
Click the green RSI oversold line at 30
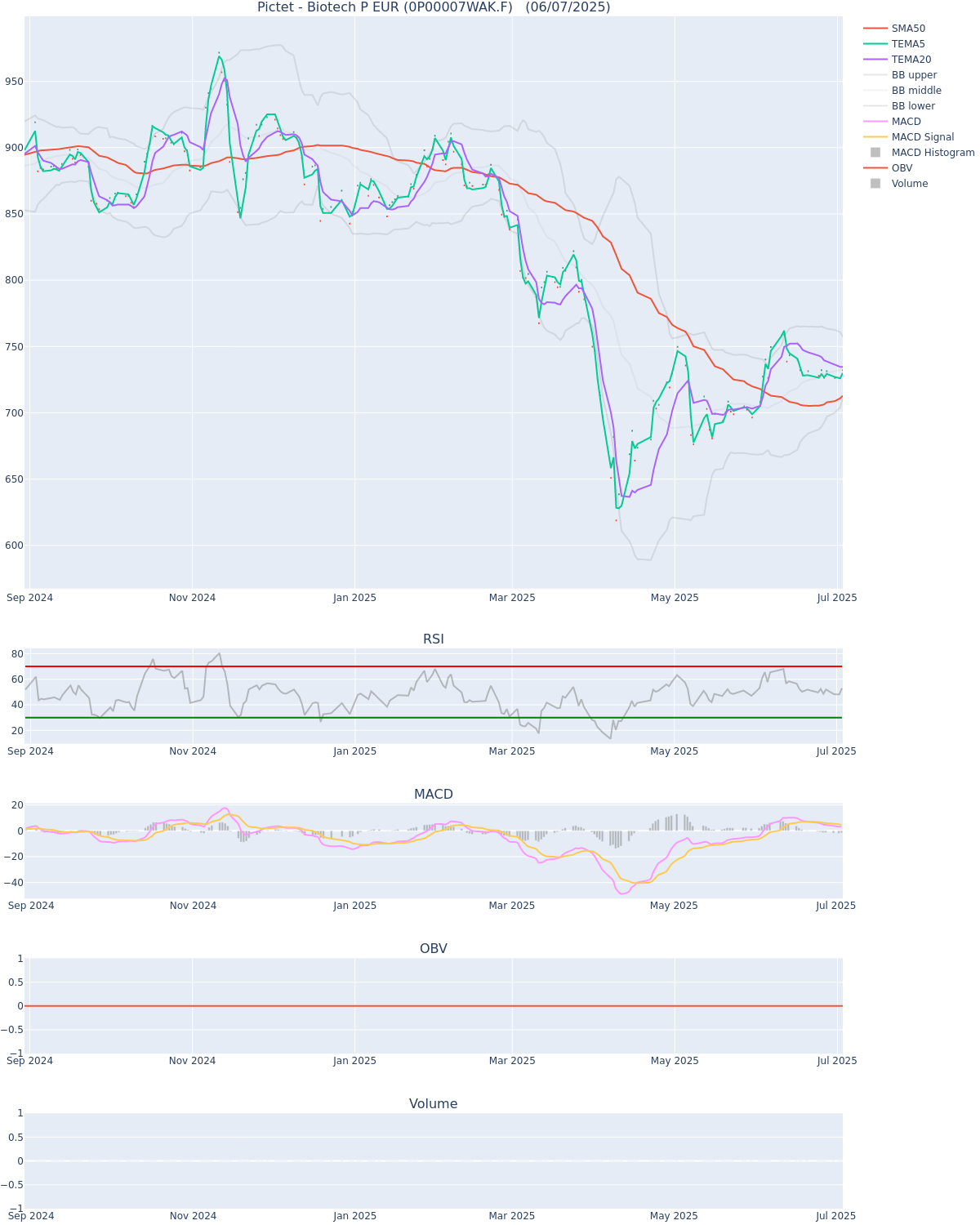pyautogui.click(x=434, y=718)
